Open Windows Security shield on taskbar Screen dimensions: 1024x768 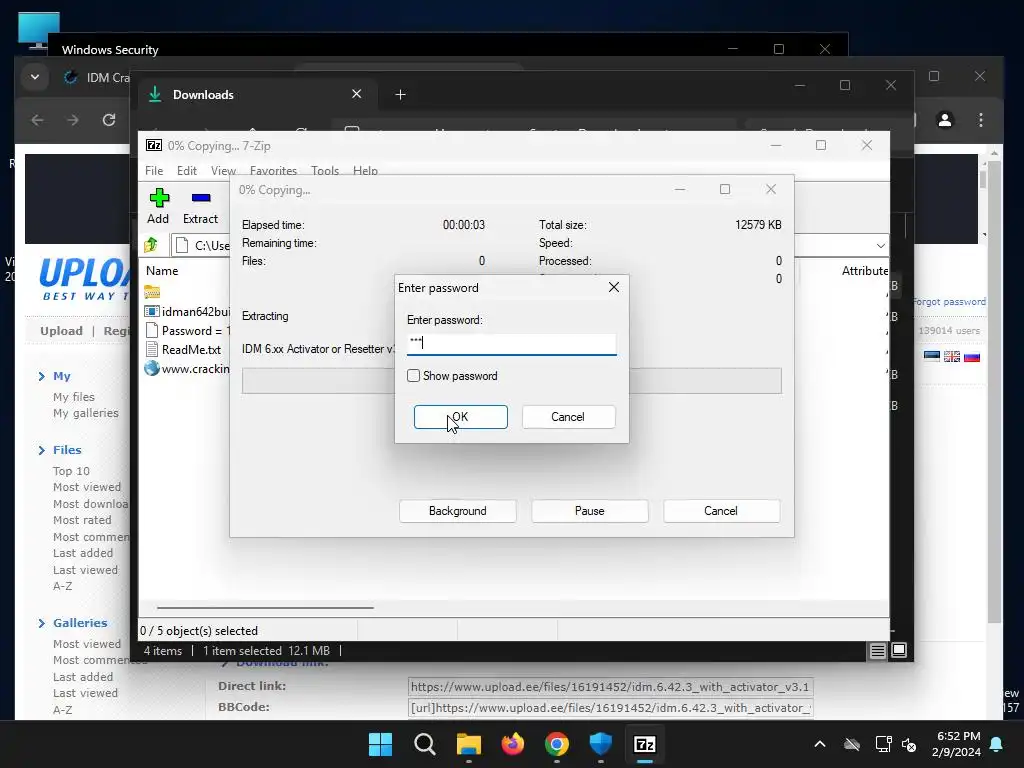(x=600, y=744)
